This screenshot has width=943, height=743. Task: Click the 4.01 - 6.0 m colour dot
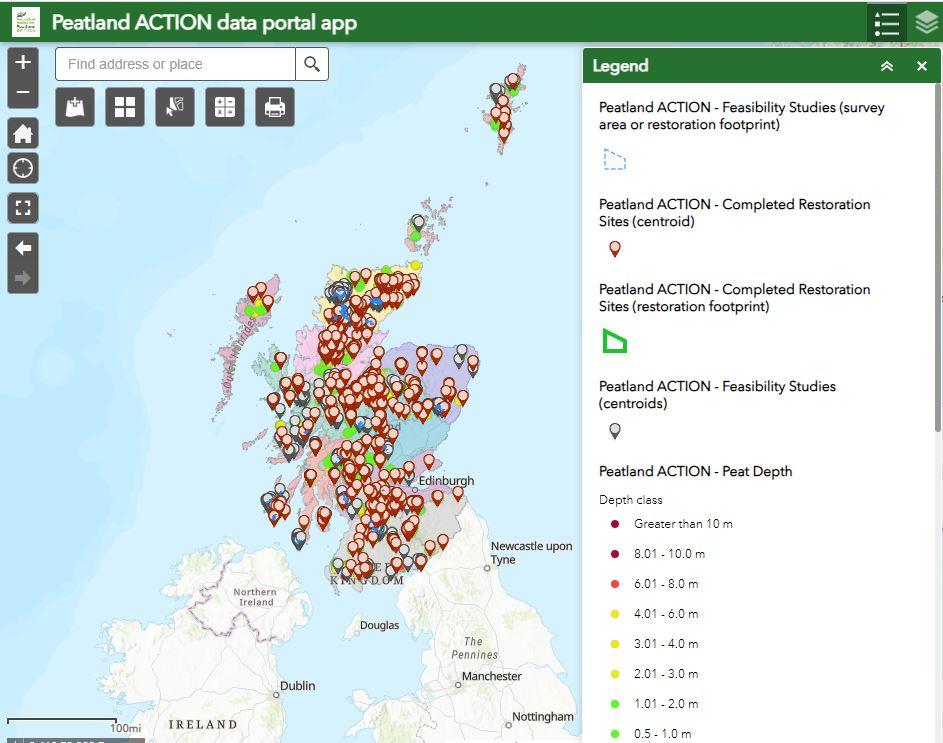[x=615, y=614]
